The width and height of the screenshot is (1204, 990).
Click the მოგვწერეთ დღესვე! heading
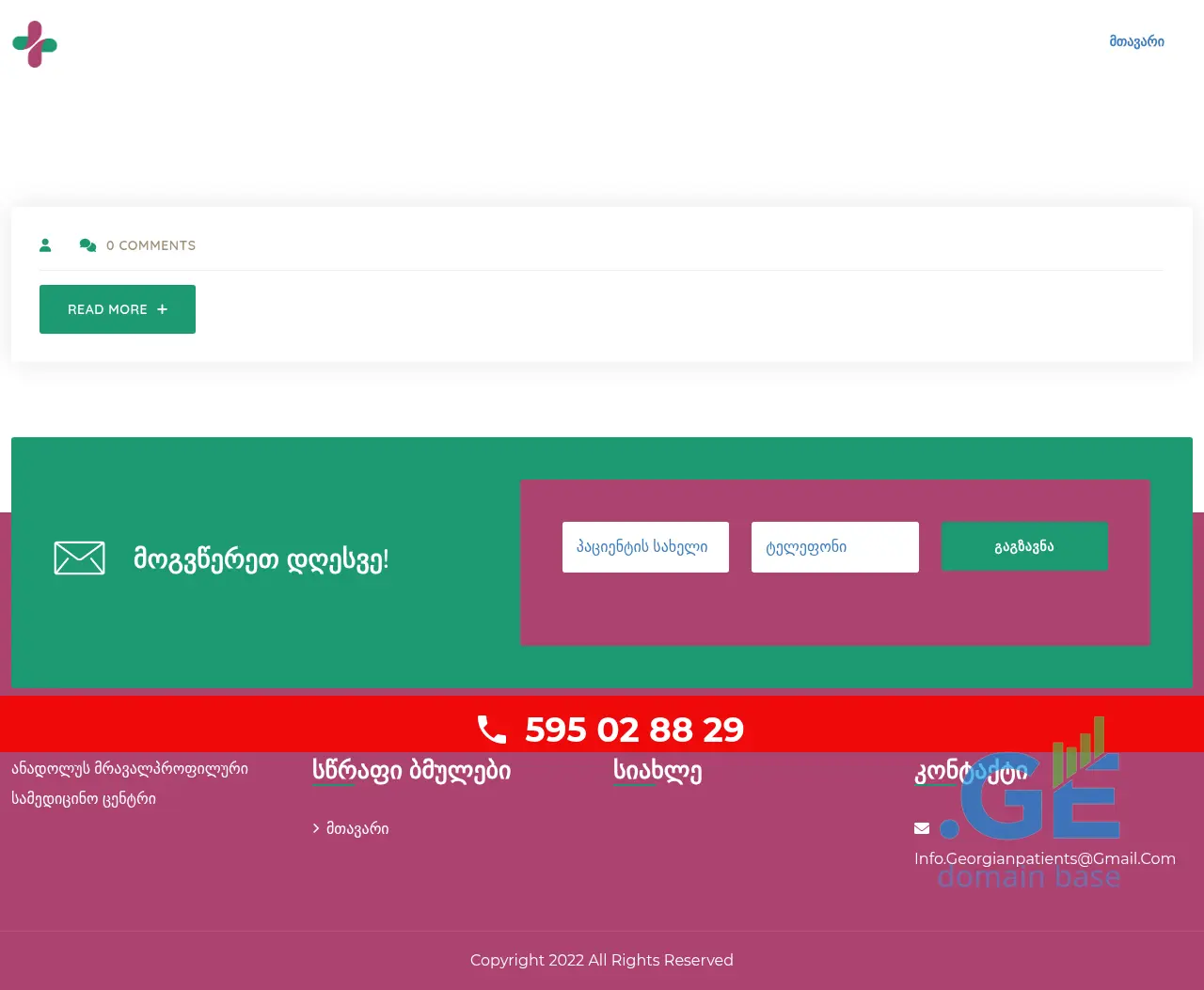(x=261, y=559)
